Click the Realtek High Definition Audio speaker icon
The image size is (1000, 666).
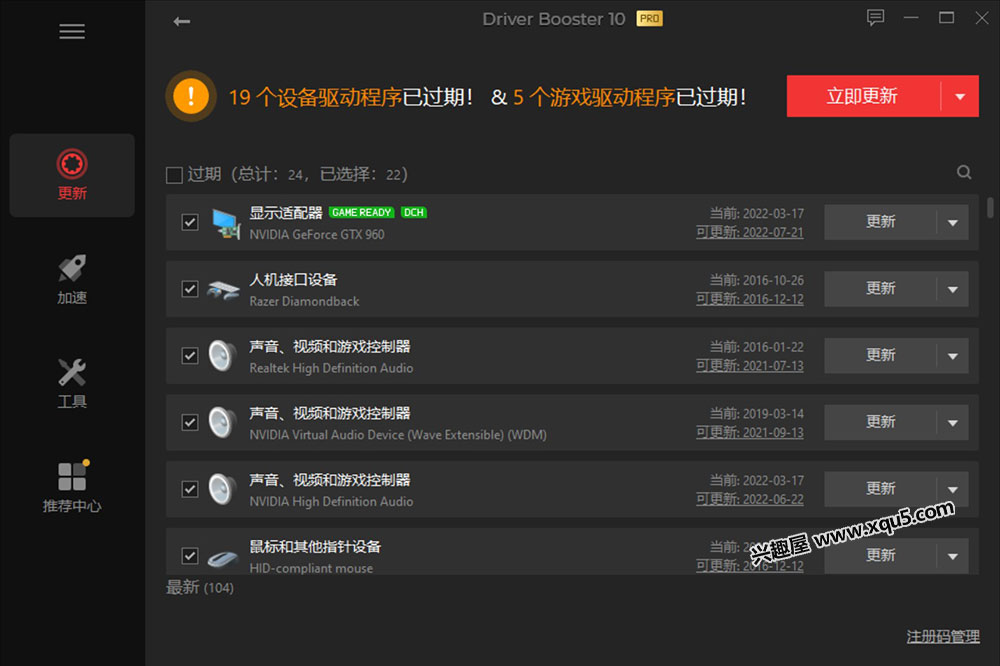pyautogui.click(x=222, y=356)
